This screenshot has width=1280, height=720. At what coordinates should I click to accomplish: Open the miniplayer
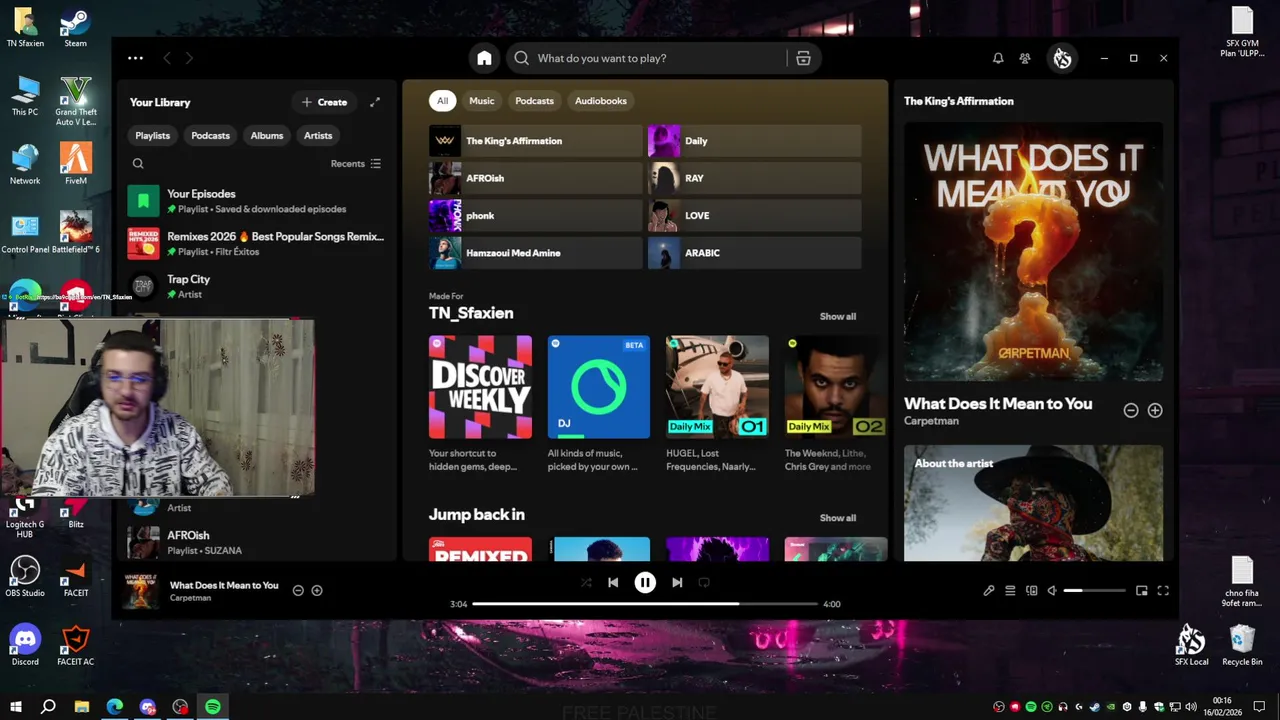(1142, 591)
